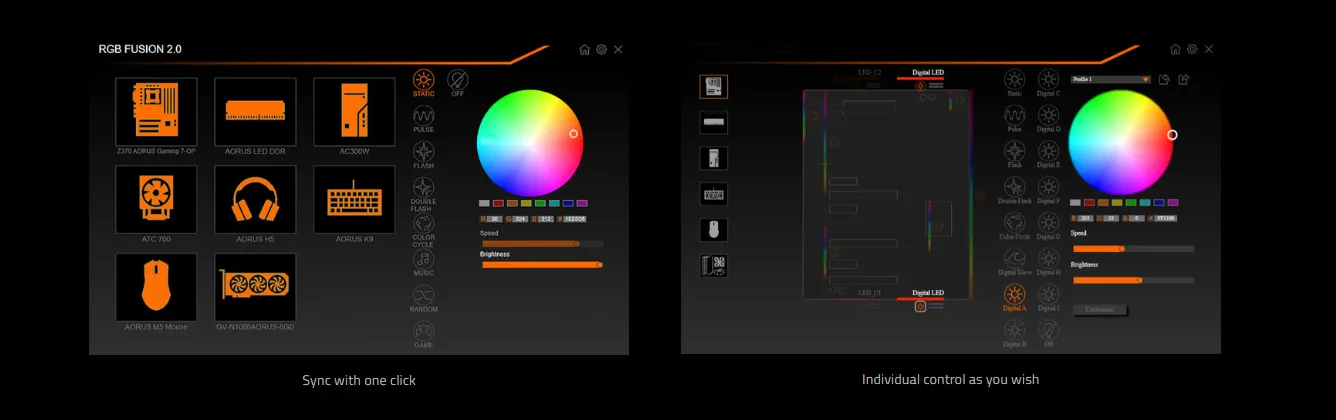Select the AORUS K9 keyboard tile
The width and height of the screenshot is (1336, 420).
pyautogui.click(x=354, y=200)
